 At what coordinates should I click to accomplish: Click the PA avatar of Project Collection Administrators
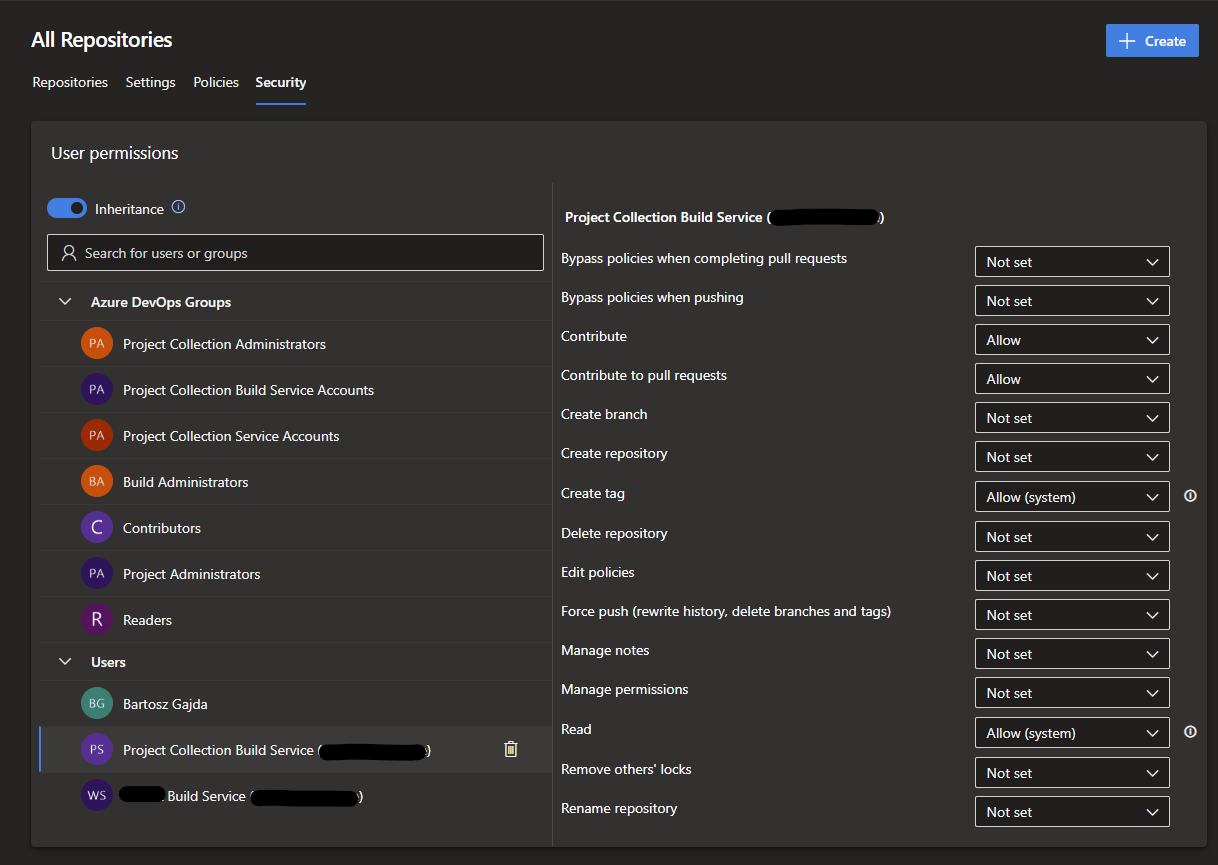click(x=97, y=344)
